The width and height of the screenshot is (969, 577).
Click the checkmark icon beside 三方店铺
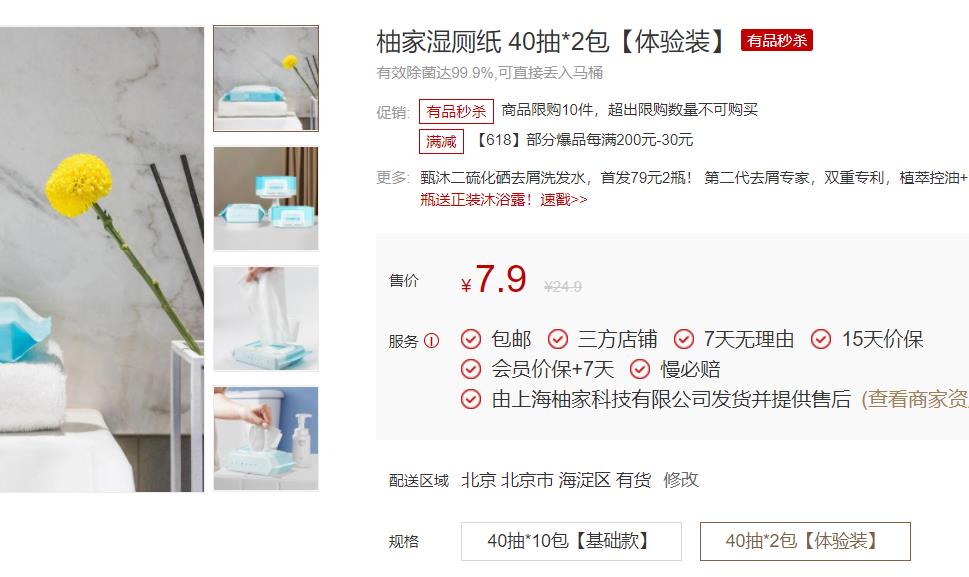(x=558, y=339)
